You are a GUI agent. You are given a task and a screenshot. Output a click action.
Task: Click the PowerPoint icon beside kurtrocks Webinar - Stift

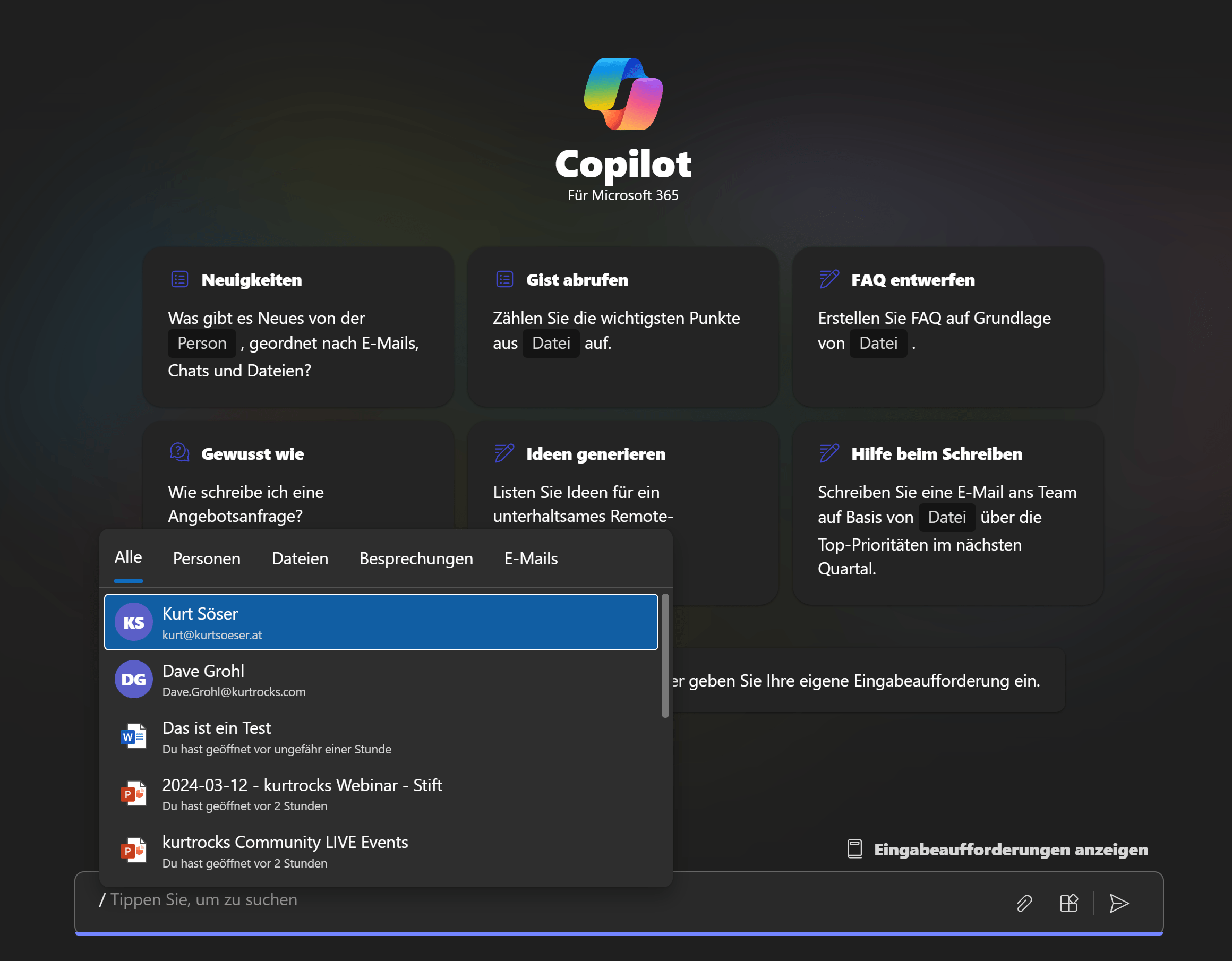click(x=134, y=794)
